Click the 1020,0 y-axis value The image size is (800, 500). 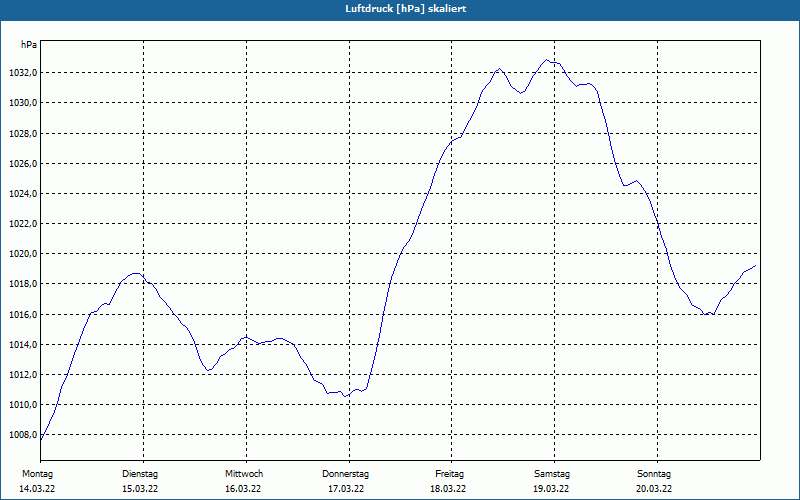pos(23,254)
